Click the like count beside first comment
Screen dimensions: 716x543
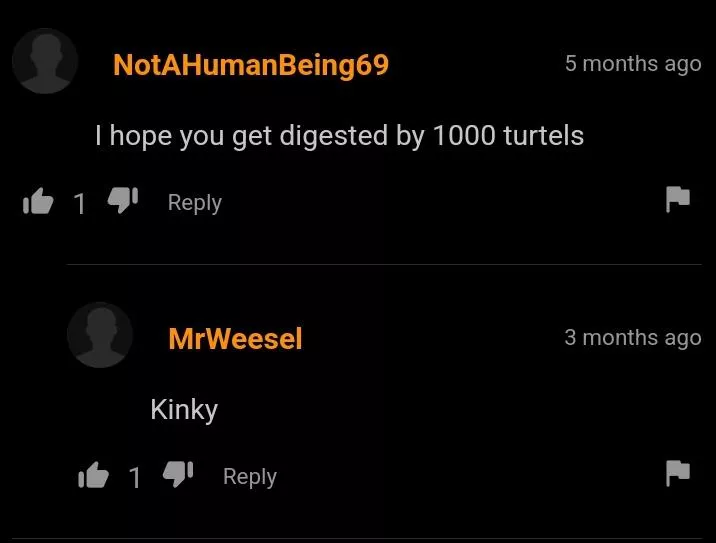[x=80, y=204]
